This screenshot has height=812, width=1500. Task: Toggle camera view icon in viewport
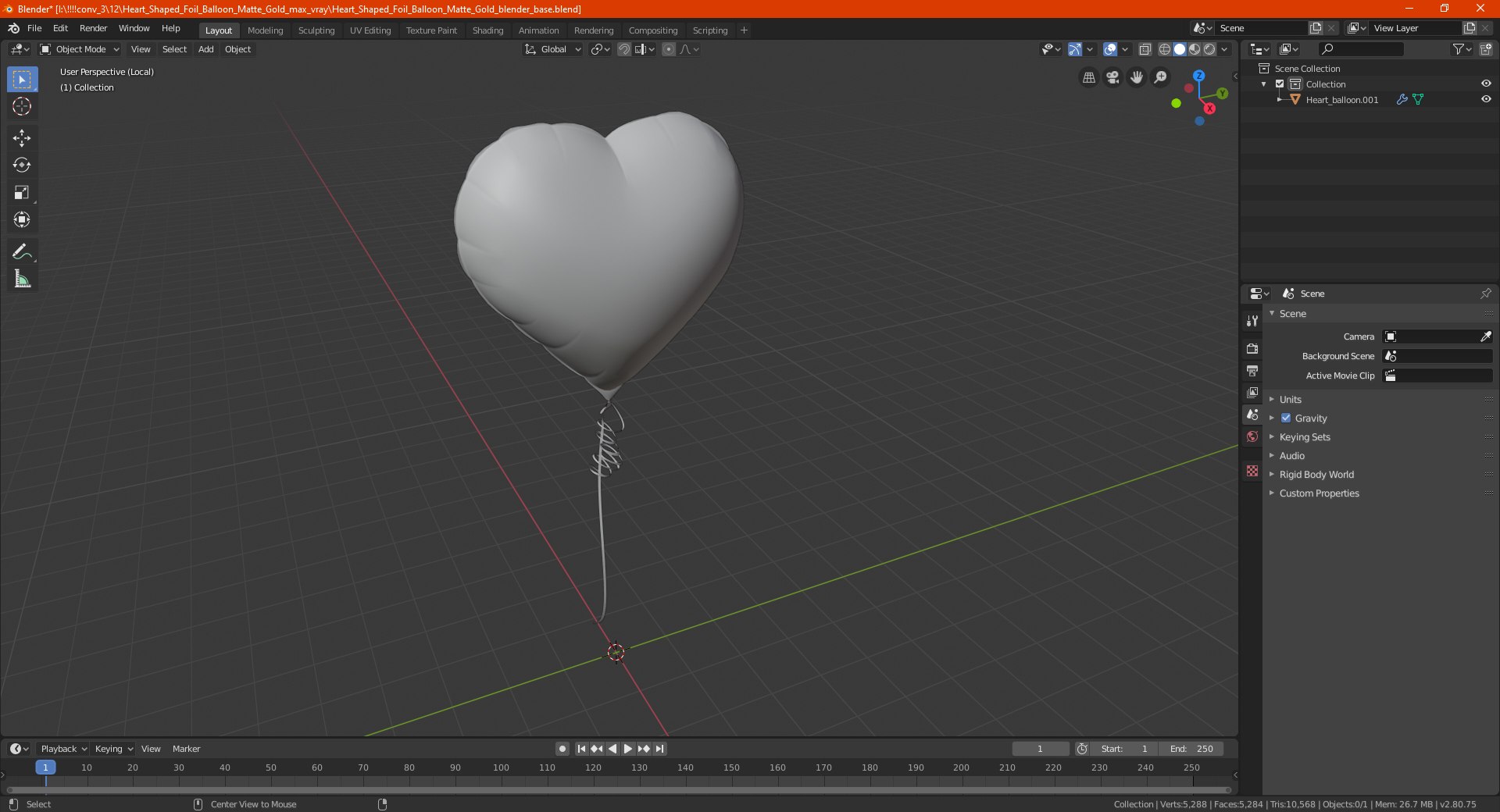[1112, 77]
